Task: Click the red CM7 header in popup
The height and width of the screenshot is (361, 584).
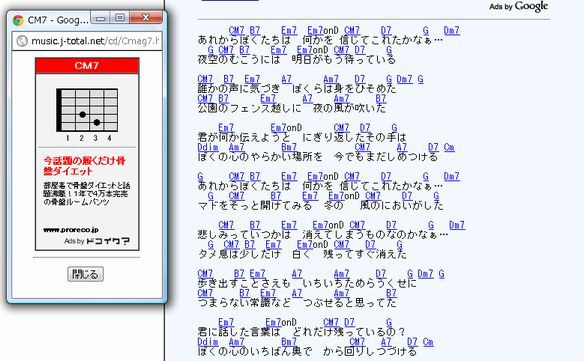Action: tap(87, 66)
